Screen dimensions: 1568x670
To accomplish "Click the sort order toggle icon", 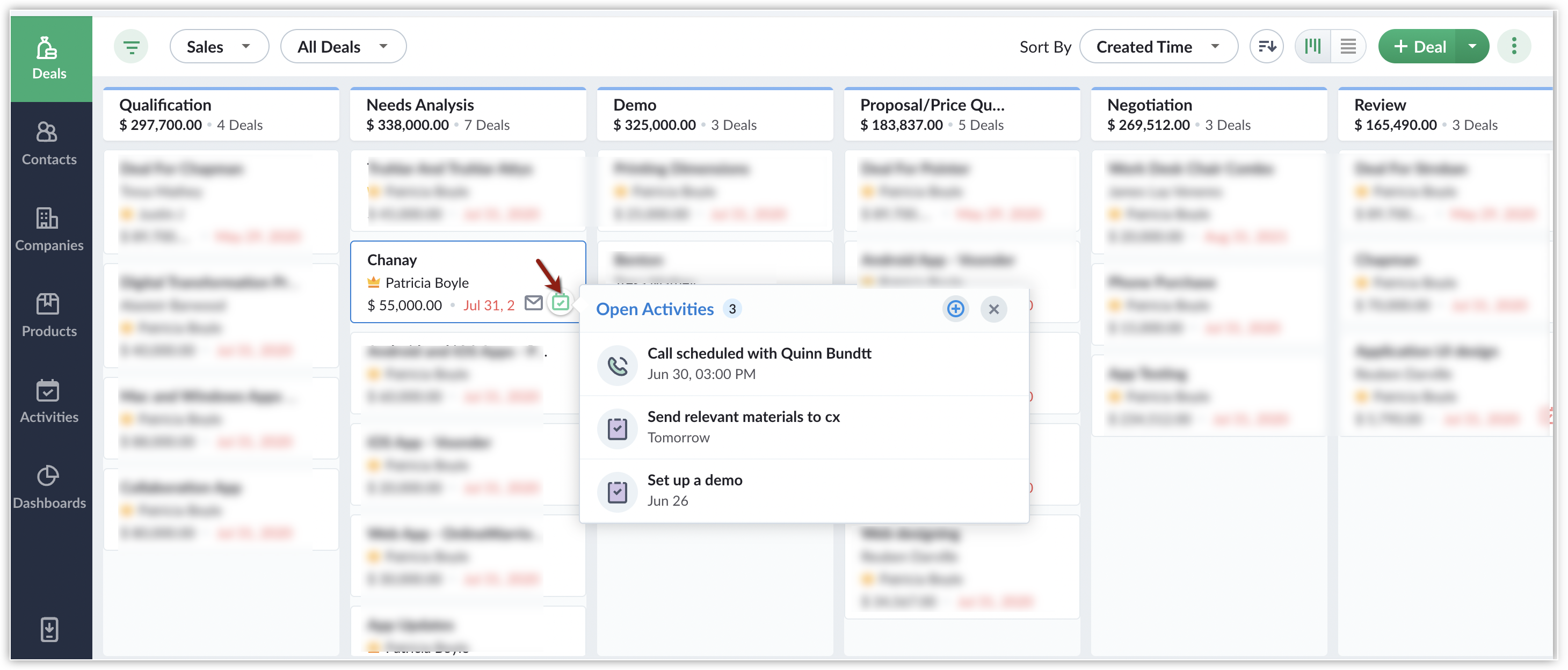I will pyautogui.click(x=1266, y=47).
